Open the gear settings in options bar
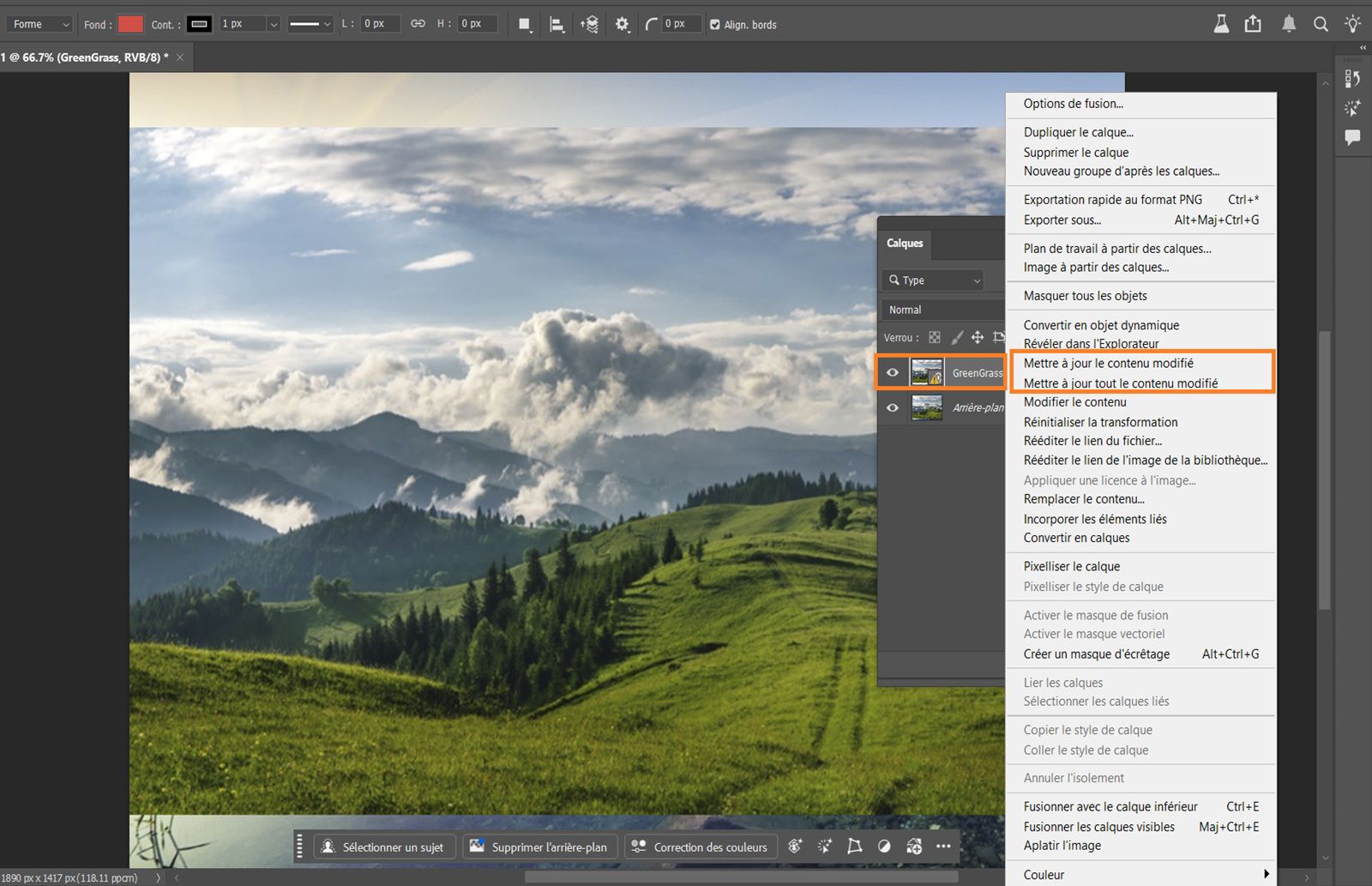This screenshot has width=1372, height=886. coord(623,25)
